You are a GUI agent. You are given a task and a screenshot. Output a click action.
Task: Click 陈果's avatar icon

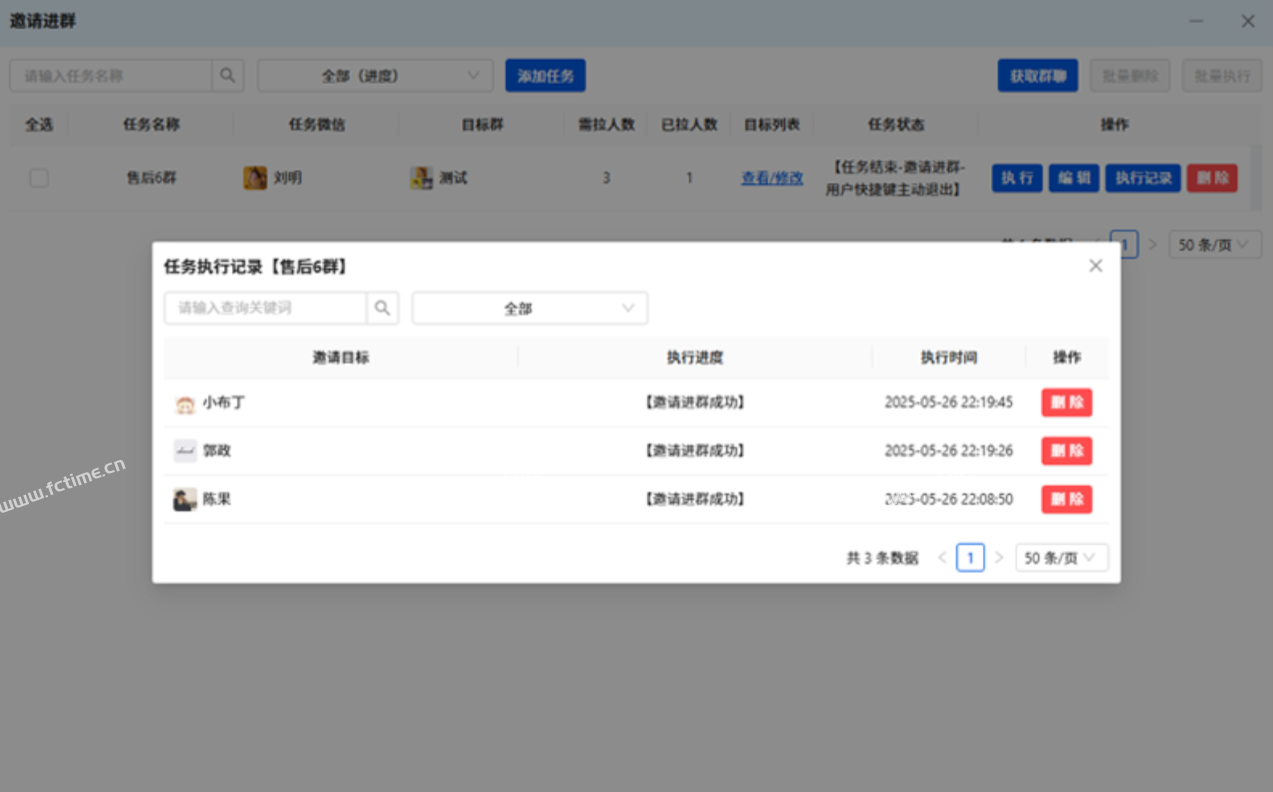(185, 499)
